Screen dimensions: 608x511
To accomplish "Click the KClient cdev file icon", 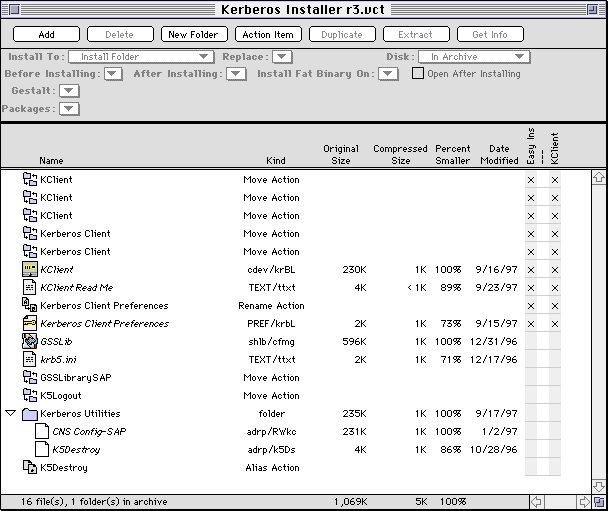I will [x=30, y=270].
